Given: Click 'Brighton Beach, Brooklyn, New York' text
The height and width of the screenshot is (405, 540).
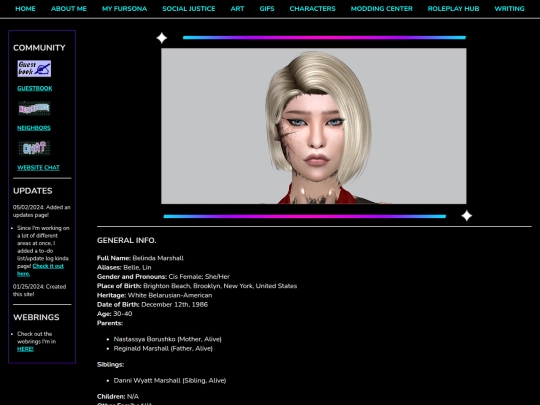Looking at the screenshot, I should [198, 286].
